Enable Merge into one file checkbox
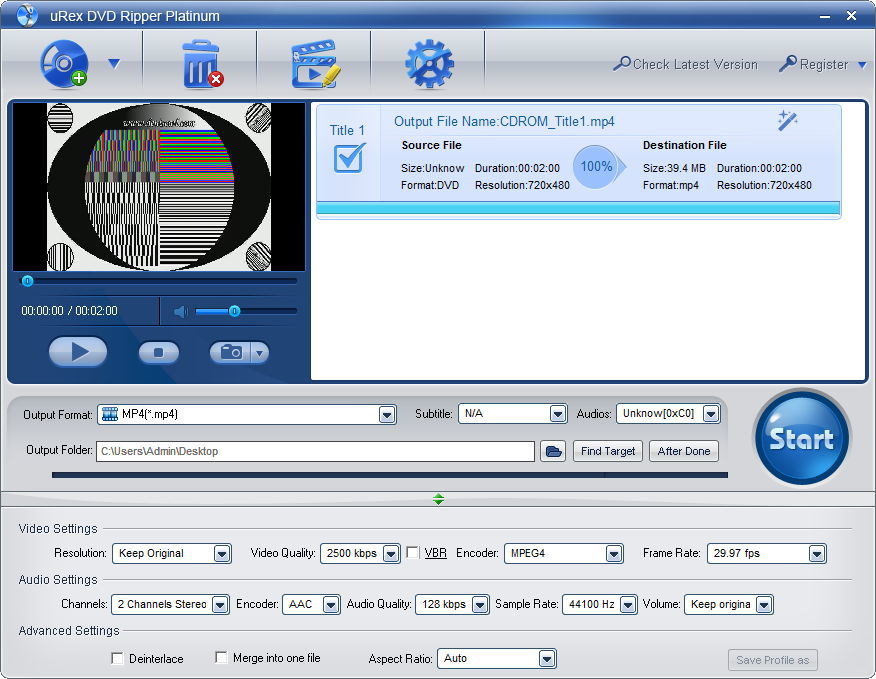 (x=221, y=658)
